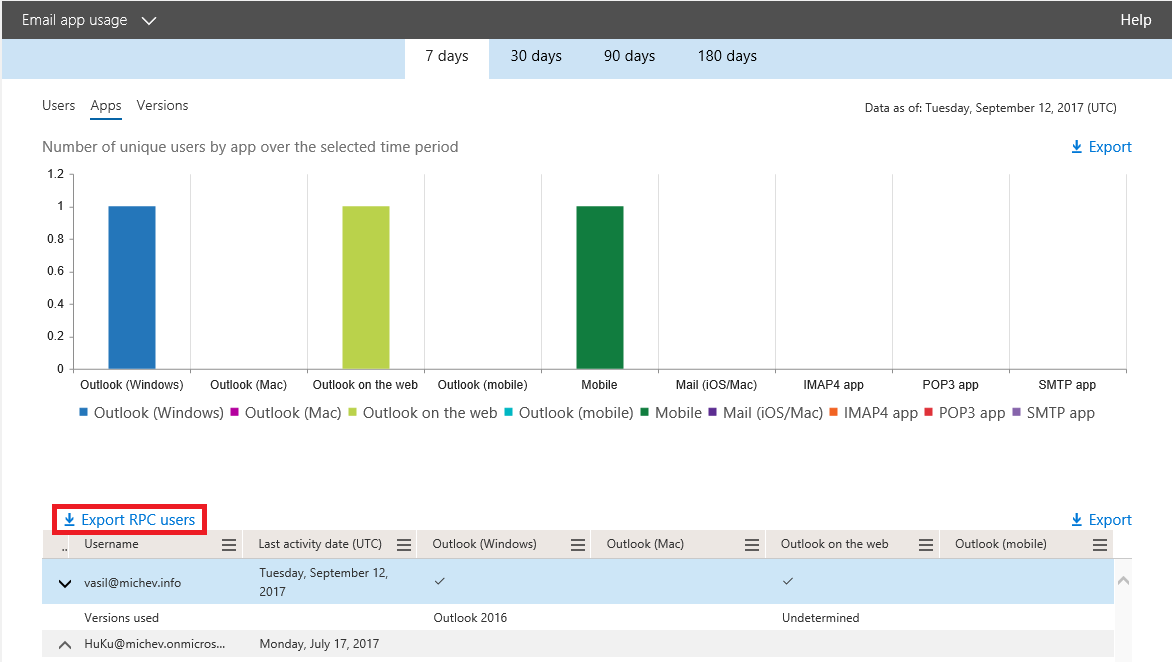
Task: Click Export RPC users
Action: [x=129, y=519]
